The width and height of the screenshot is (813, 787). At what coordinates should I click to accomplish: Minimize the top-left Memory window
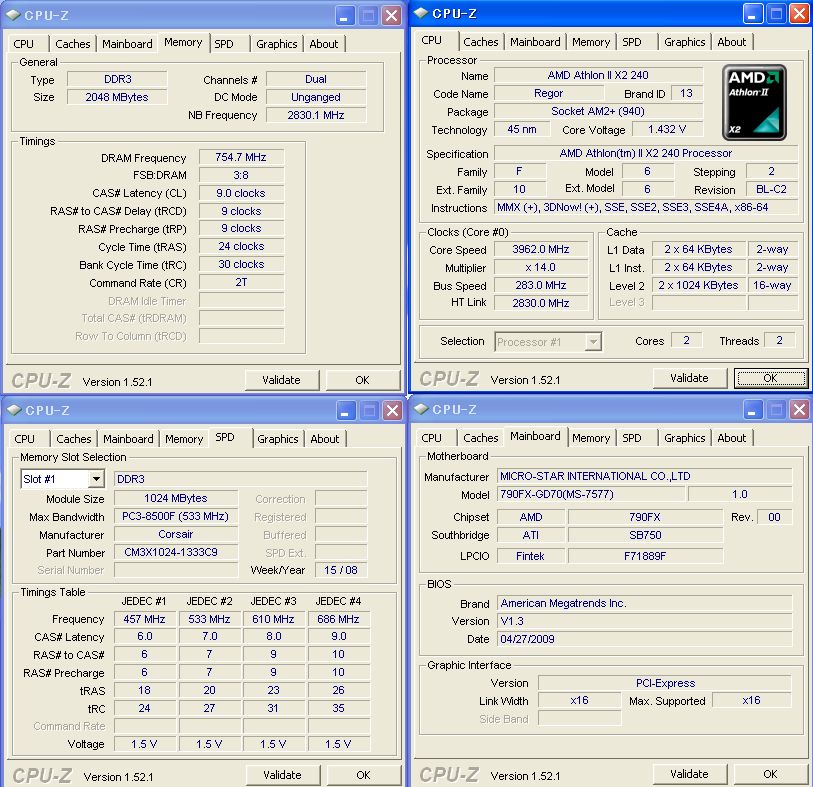[345, 16]
